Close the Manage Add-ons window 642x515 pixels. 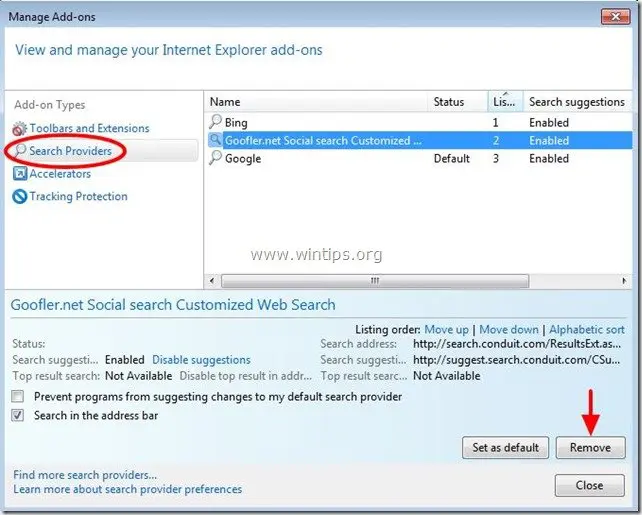(615, 17)
